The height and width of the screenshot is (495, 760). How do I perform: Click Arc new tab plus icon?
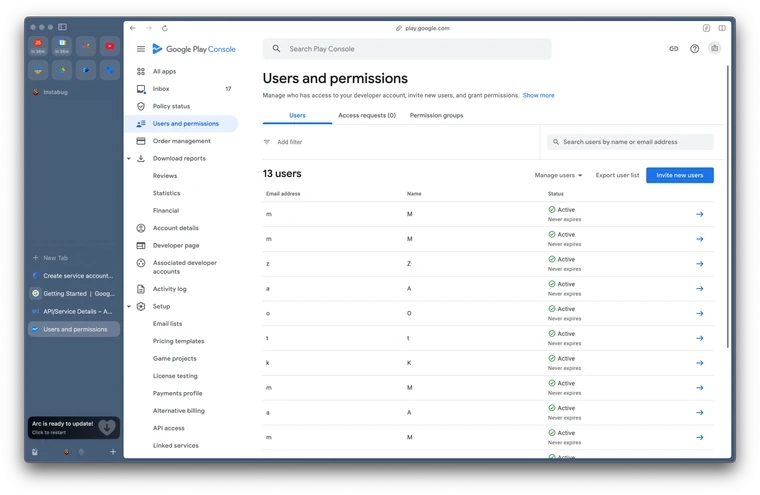(x=113, y=452)
